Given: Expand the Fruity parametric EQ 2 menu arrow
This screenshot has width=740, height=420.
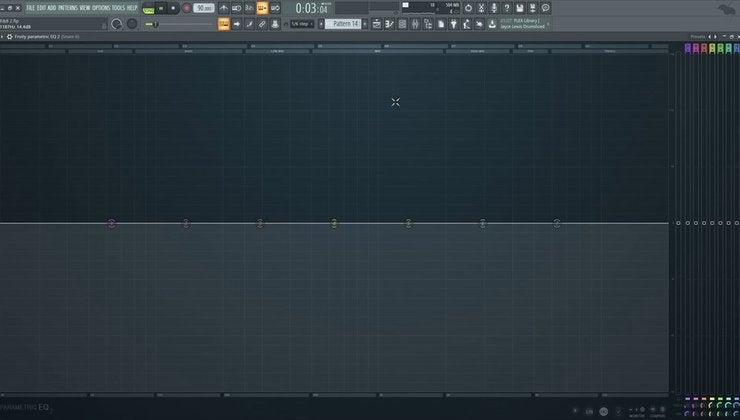Looking at the screenshot, I should pyautogui.click(x=2, y=36).
